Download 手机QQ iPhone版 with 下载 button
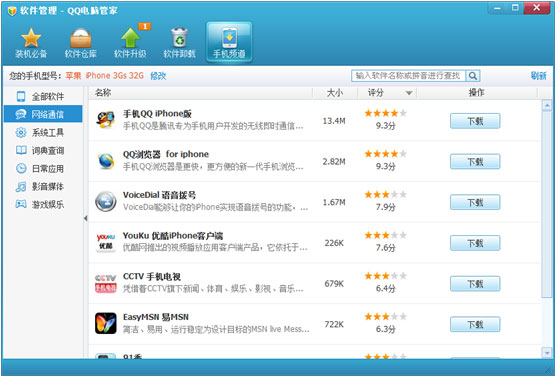The image size is (558, 378). [x=475, y=121]
